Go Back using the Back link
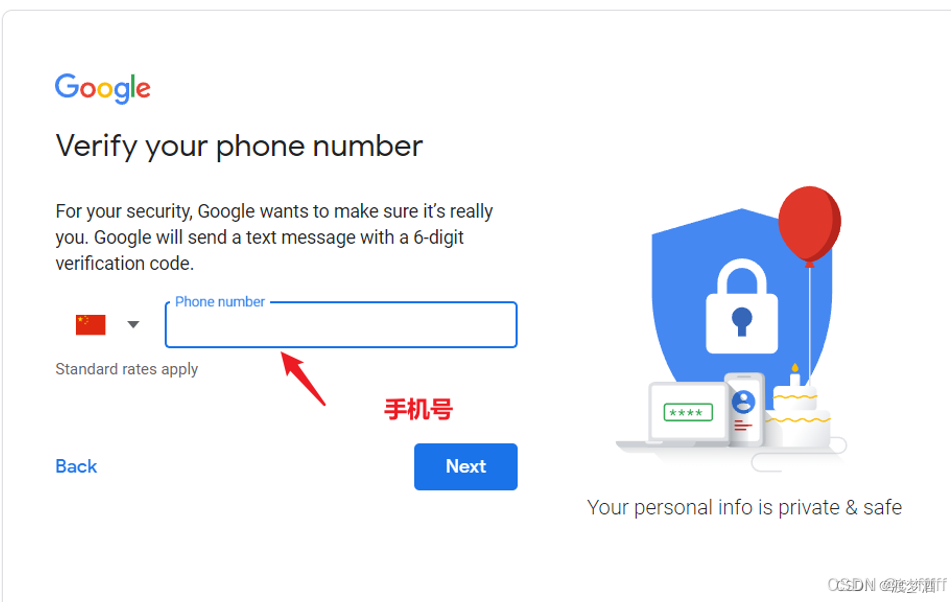Image resolution: width=951 pixels, height=602 pixels. pyautogui.click(x=76, y=466)
